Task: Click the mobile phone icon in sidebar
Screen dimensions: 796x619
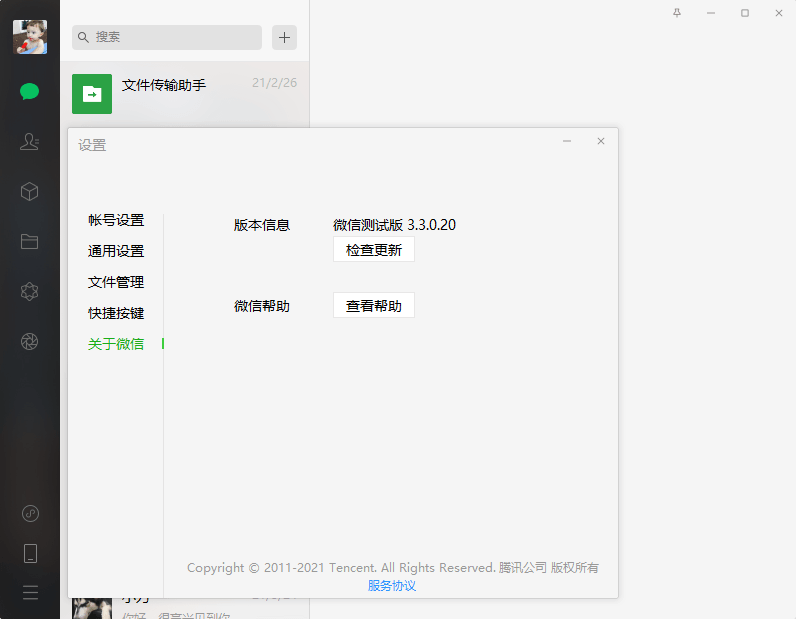Action: pyautogui.click(x=30, y=553)
